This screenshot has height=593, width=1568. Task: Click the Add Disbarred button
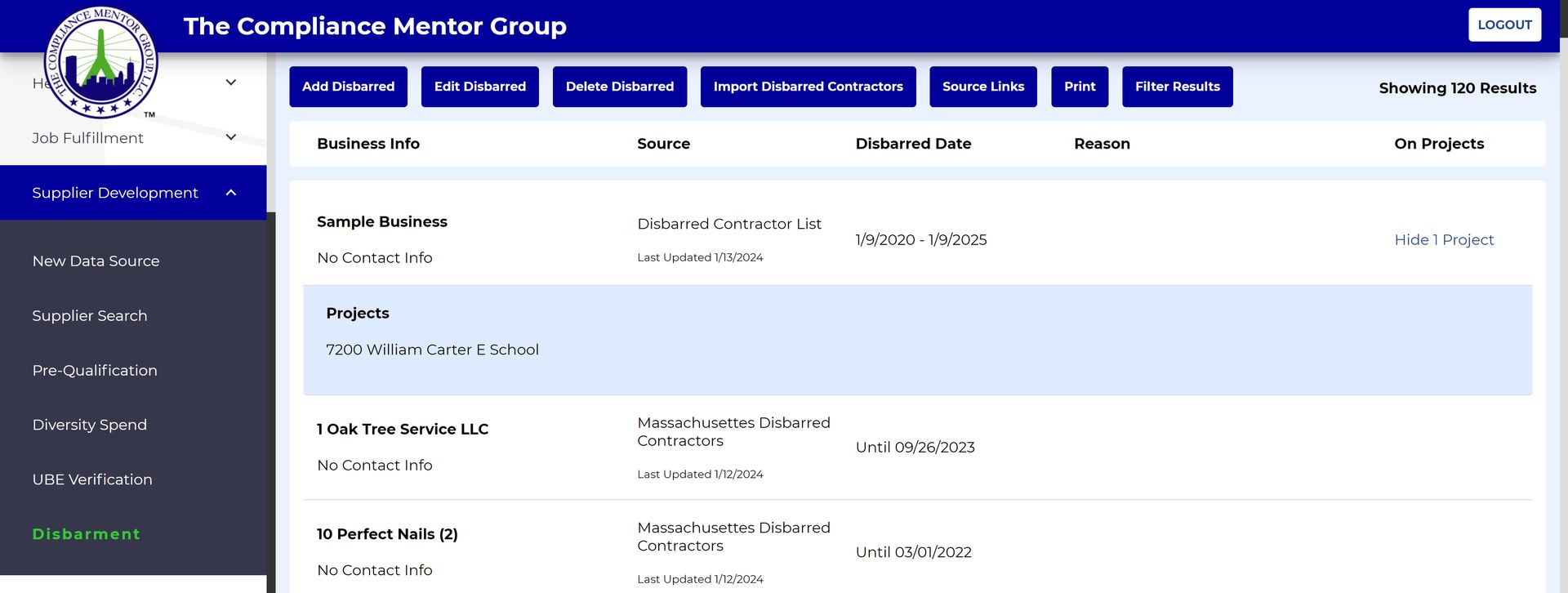point(348,87)
